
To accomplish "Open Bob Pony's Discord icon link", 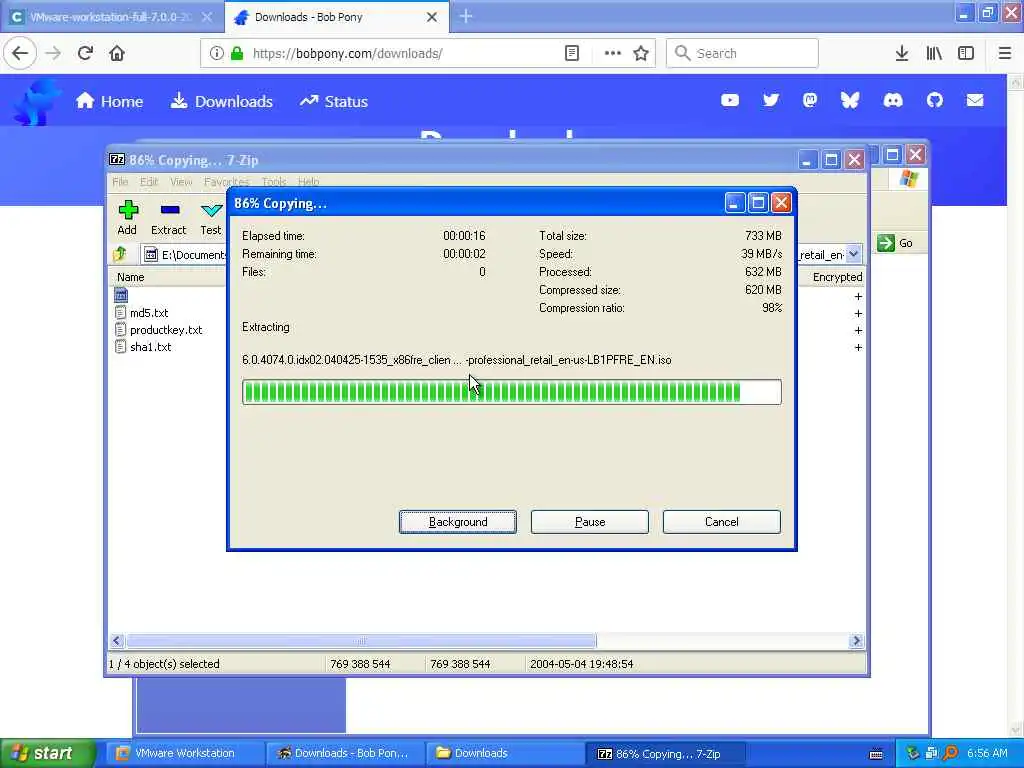I will point(893,100).
